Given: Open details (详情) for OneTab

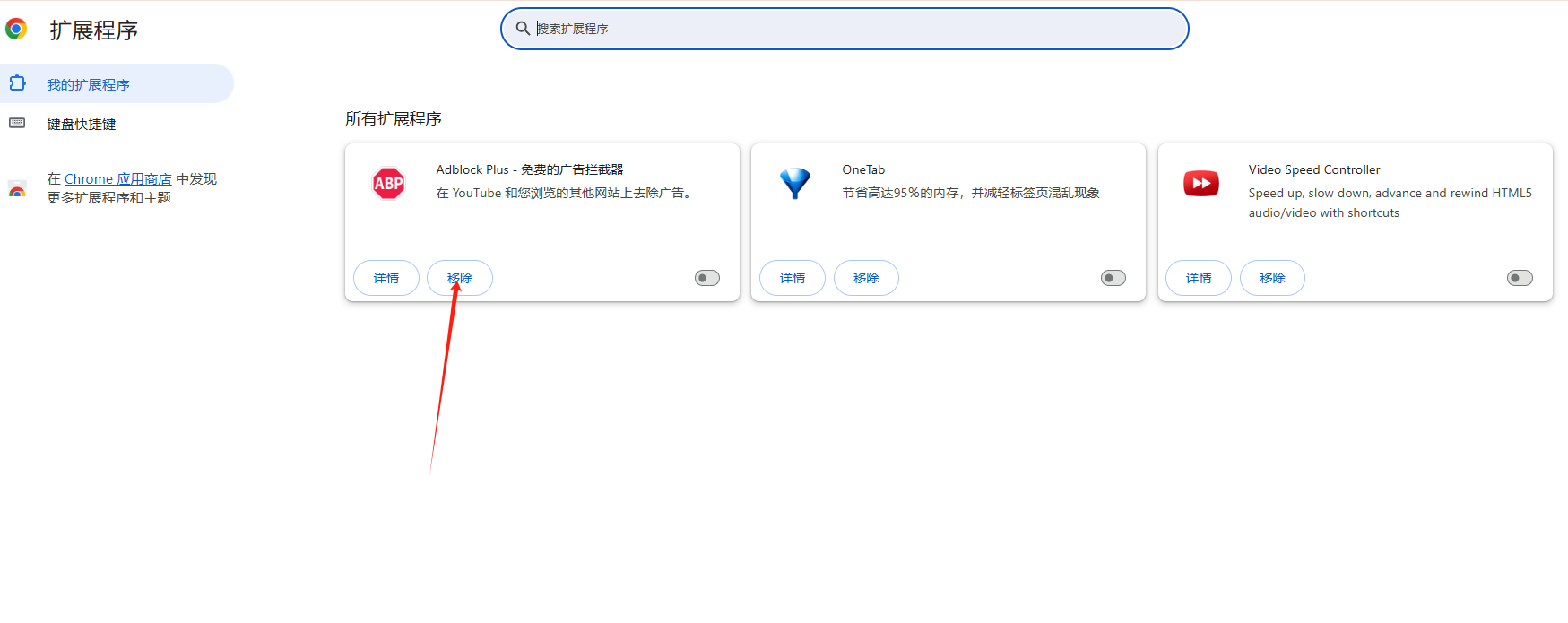Looking at the screenshot, I should click(793, 278).
